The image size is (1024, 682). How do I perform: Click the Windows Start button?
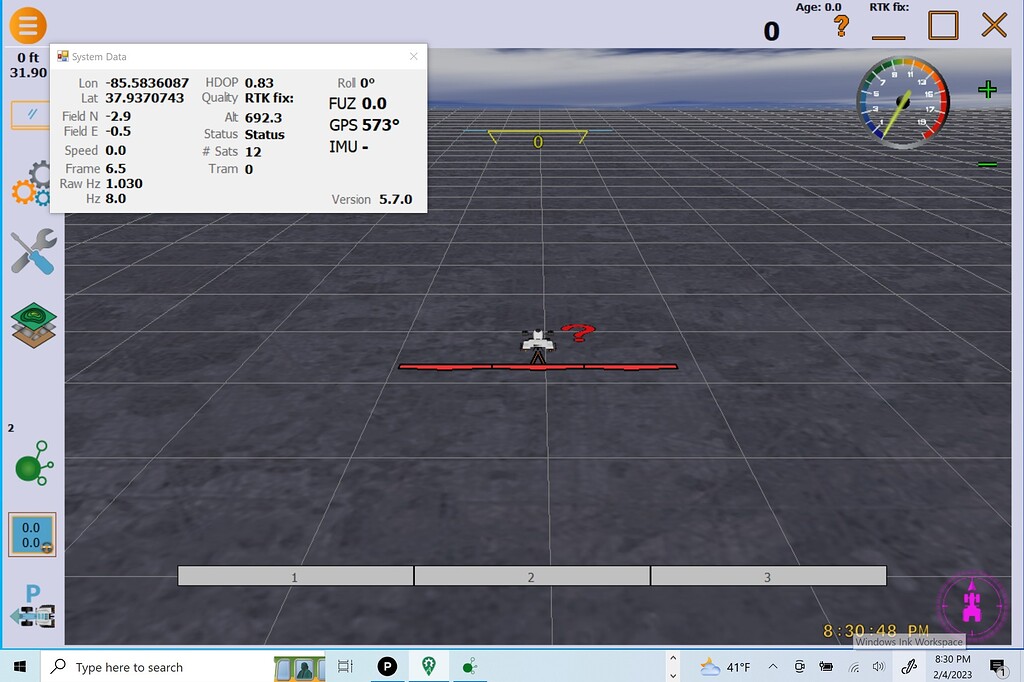click(x=20, y=667)
